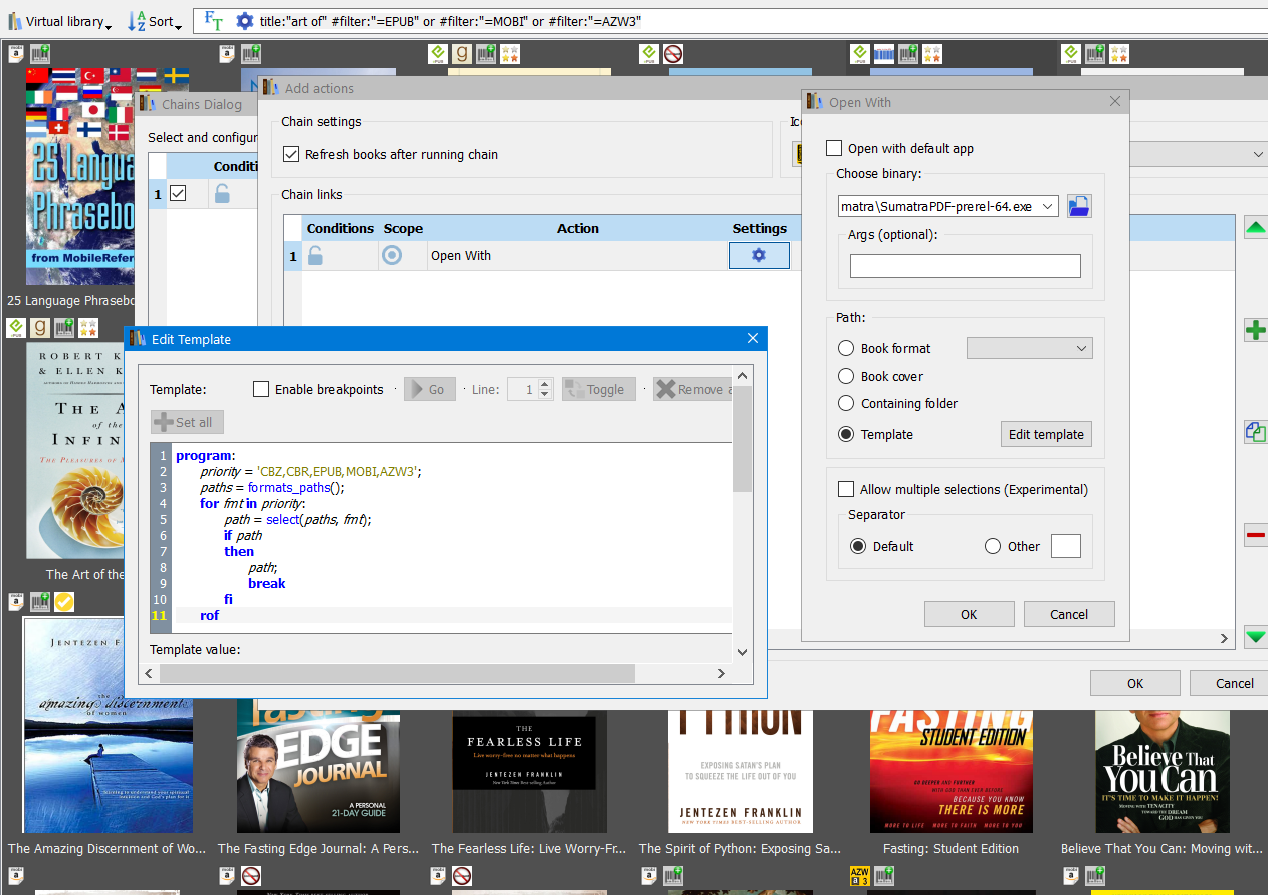Click Scope target icon in chain link row
This screenshot has height=895, width=1268.
coord(392,256)
